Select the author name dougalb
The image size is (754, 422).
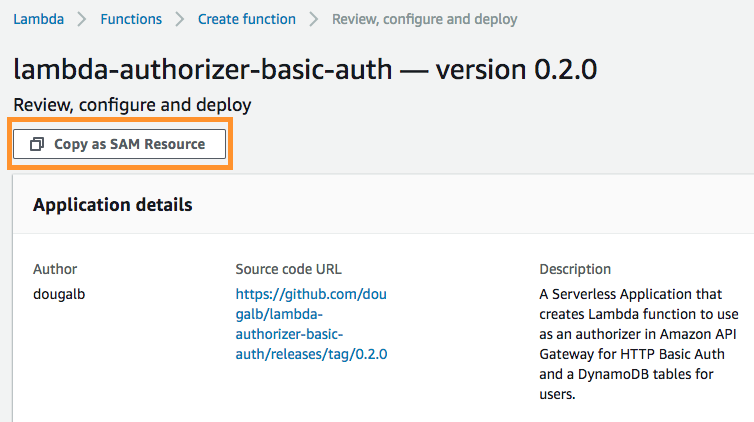point(62,294)
